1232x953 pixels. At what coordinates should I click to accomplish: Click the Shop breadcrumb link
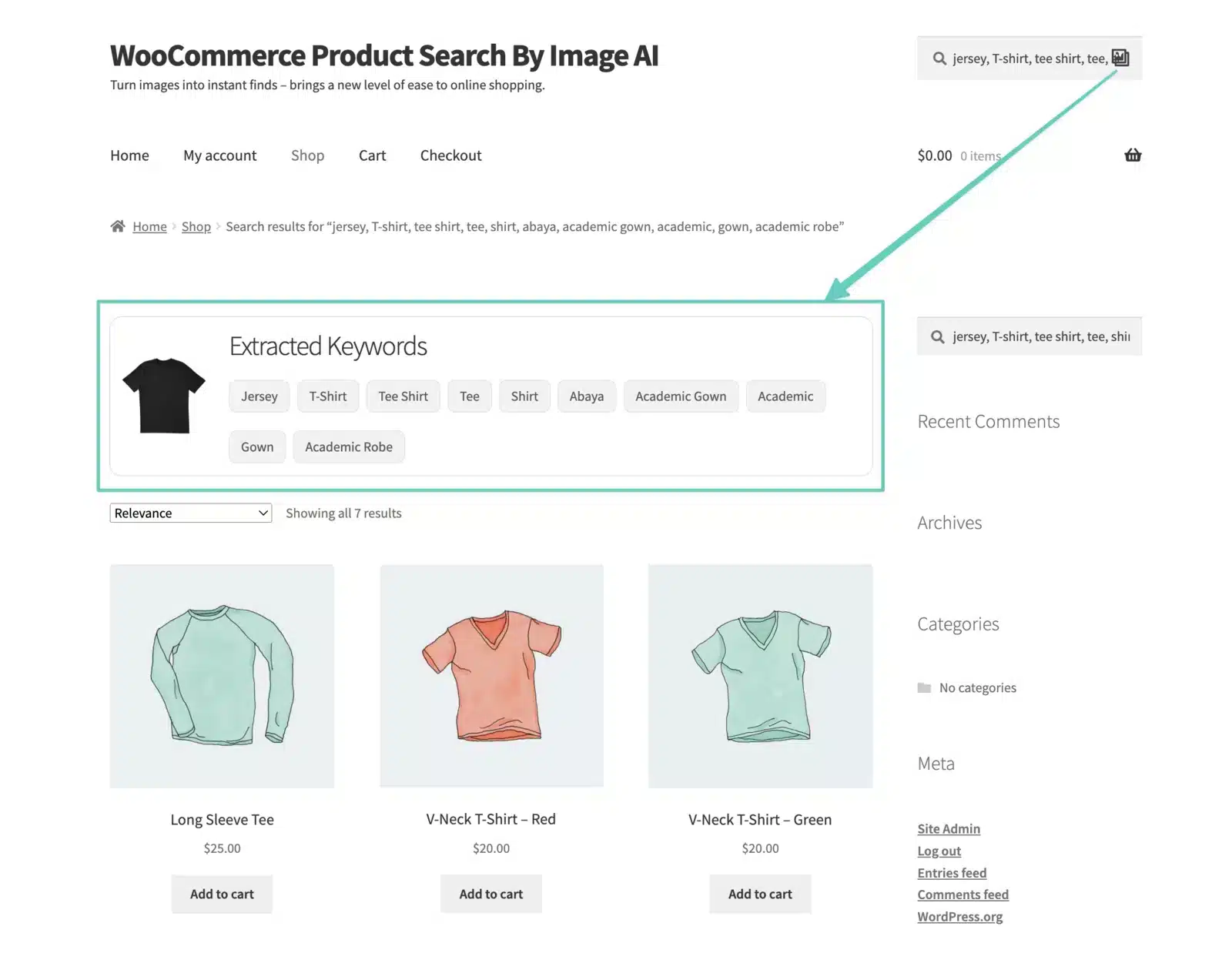tap(196, 226)
